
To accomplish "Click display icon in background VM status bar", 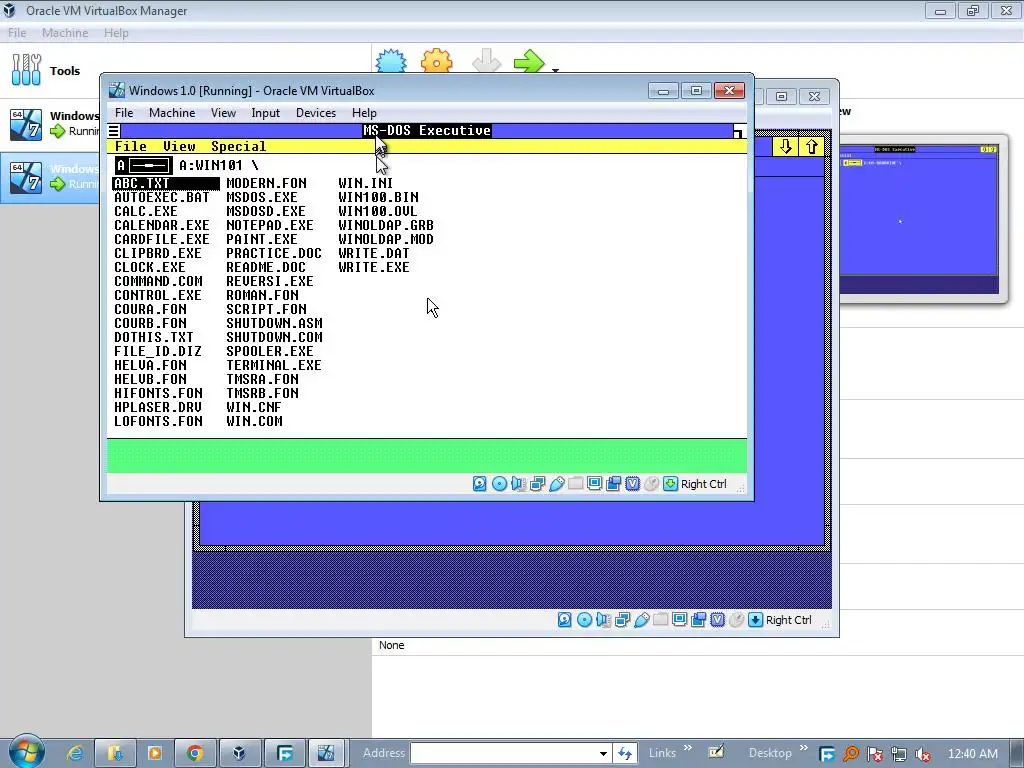I will pos(679,620).
